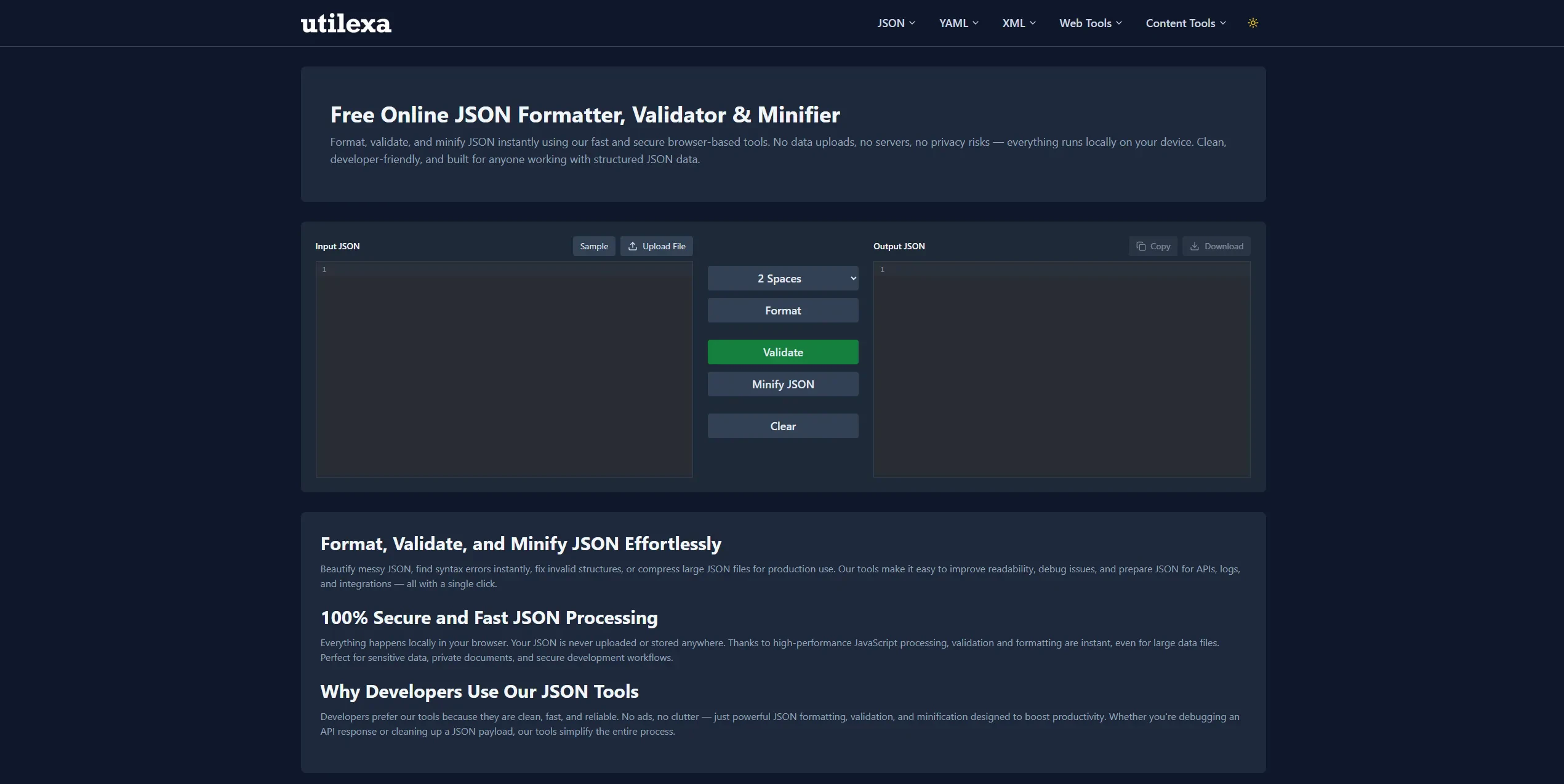1564x784 pixels.
Task: Load example data with Sample button
Action: tap(593, 246)
